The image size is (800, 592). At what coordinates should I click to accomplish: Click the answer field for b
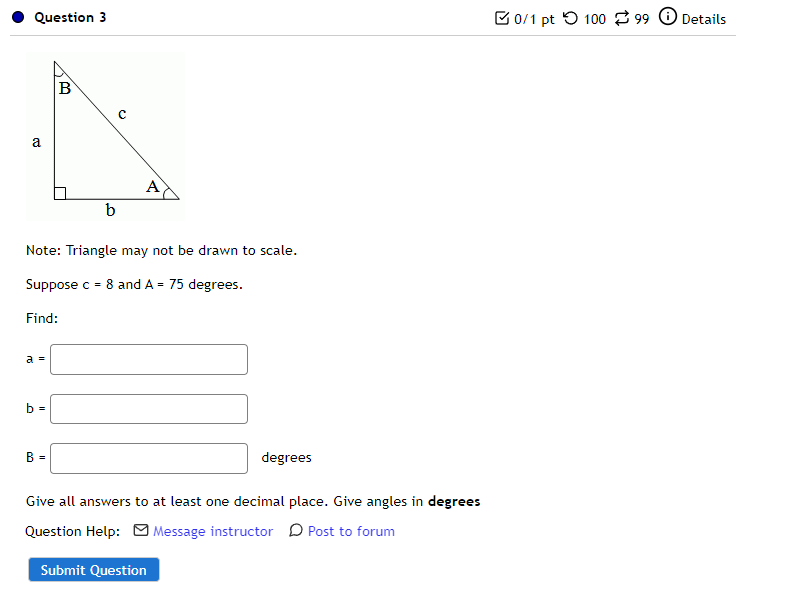point(148,408)
